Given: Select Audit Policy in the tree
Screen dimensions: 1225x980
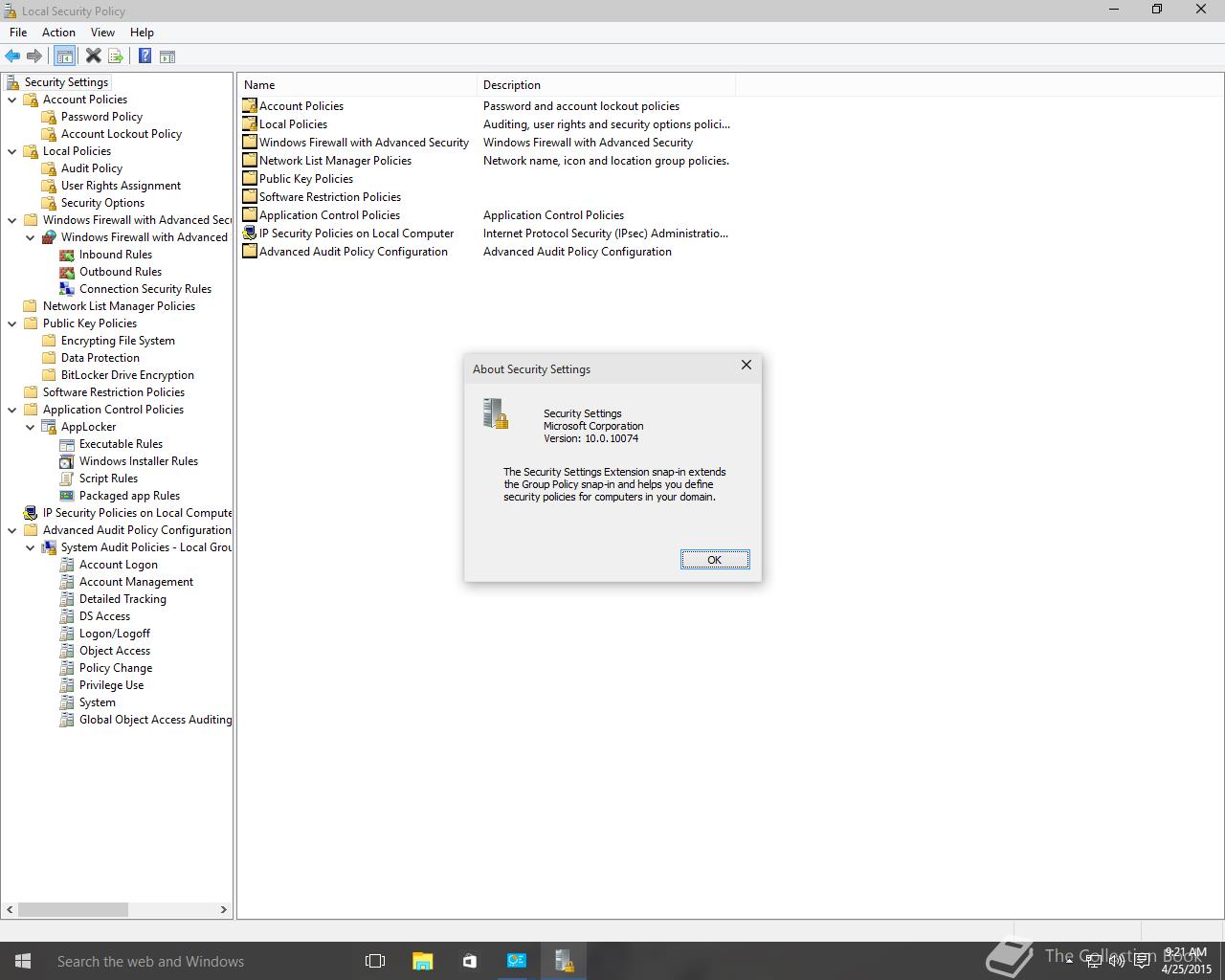Looking at the screenshot, I should [x=92, y=168].
